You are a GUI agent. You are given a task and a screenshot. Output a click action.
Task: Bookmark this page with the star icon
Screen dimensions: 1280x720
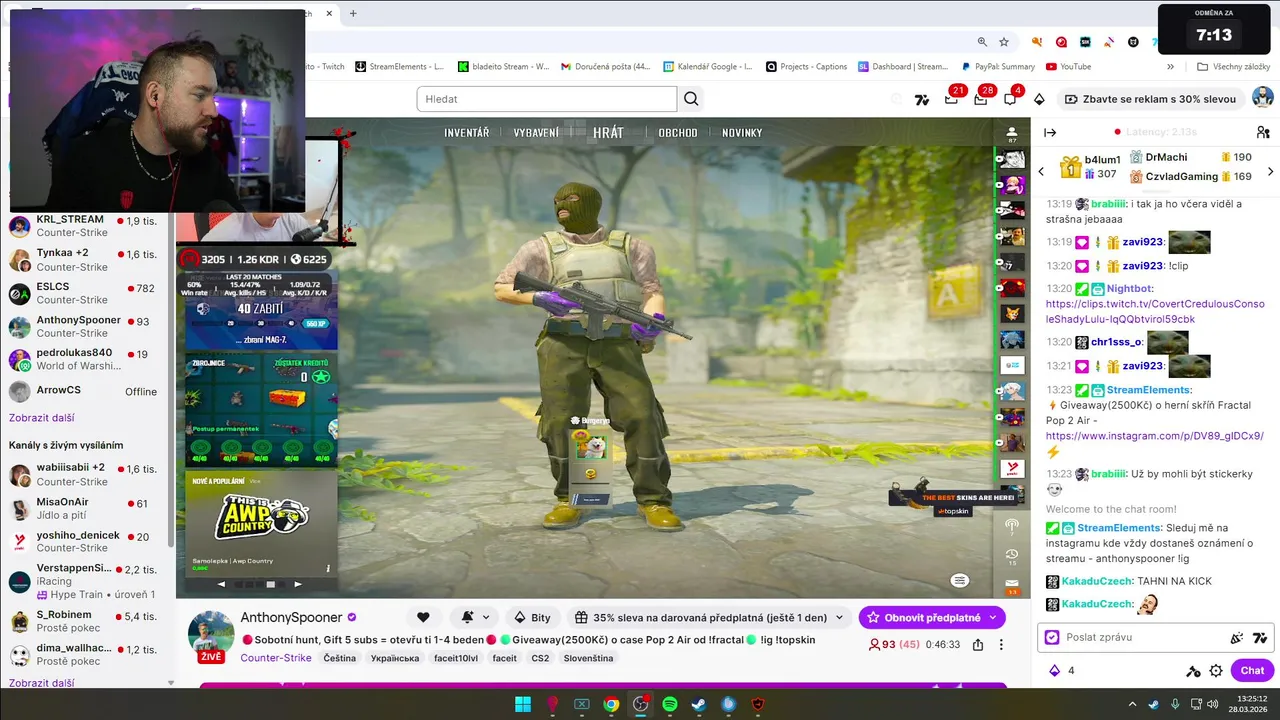point(1004,42)
